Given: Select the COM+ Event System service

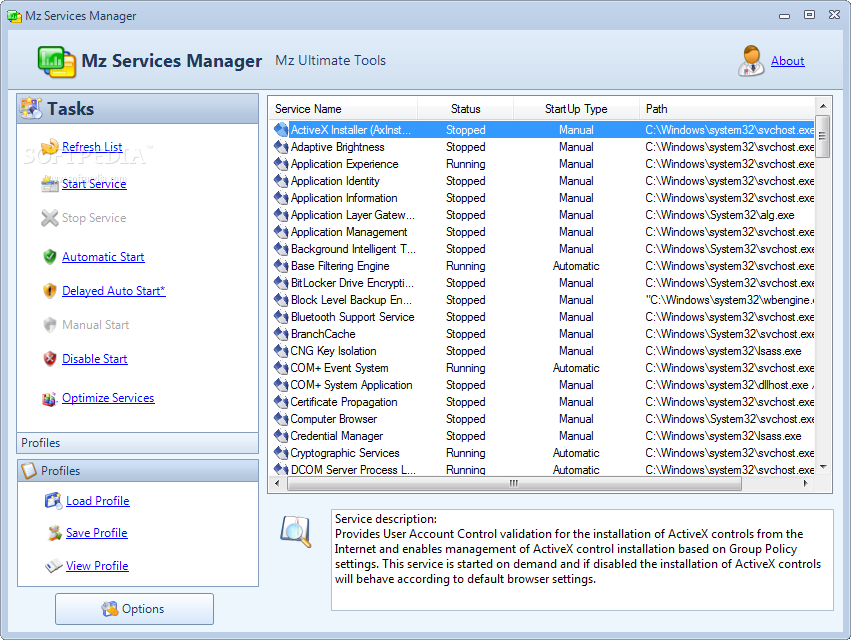Looking at the screenshot, I should point(543,367).
